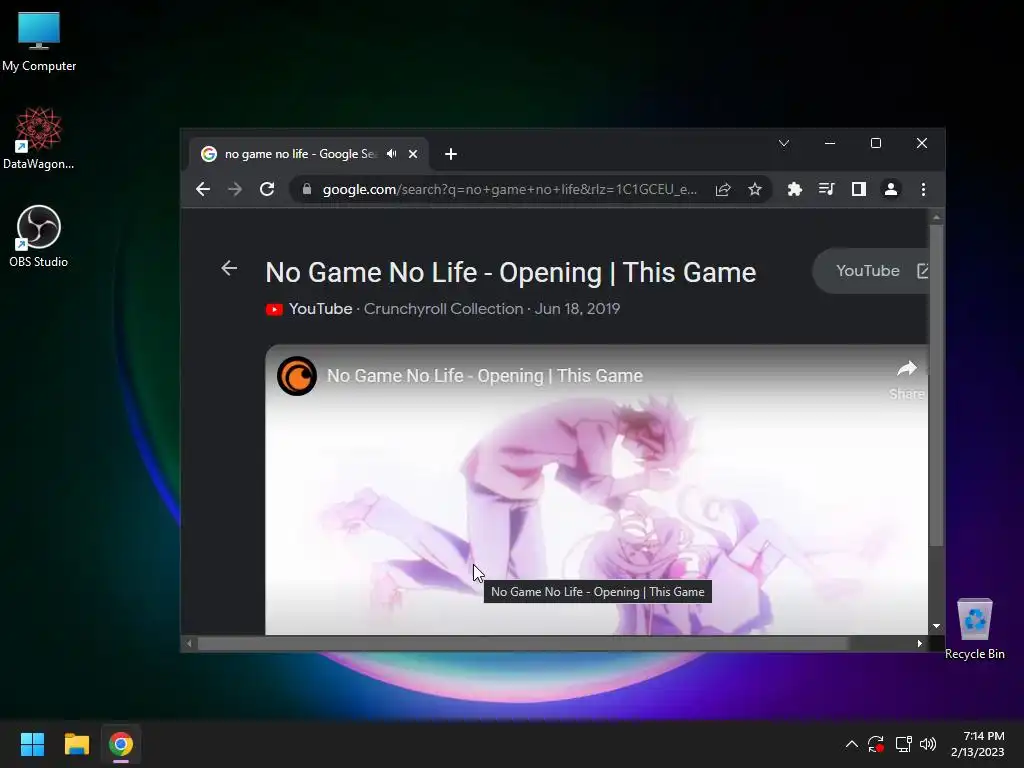Click the Share arrow in video player

click(906, 379)
